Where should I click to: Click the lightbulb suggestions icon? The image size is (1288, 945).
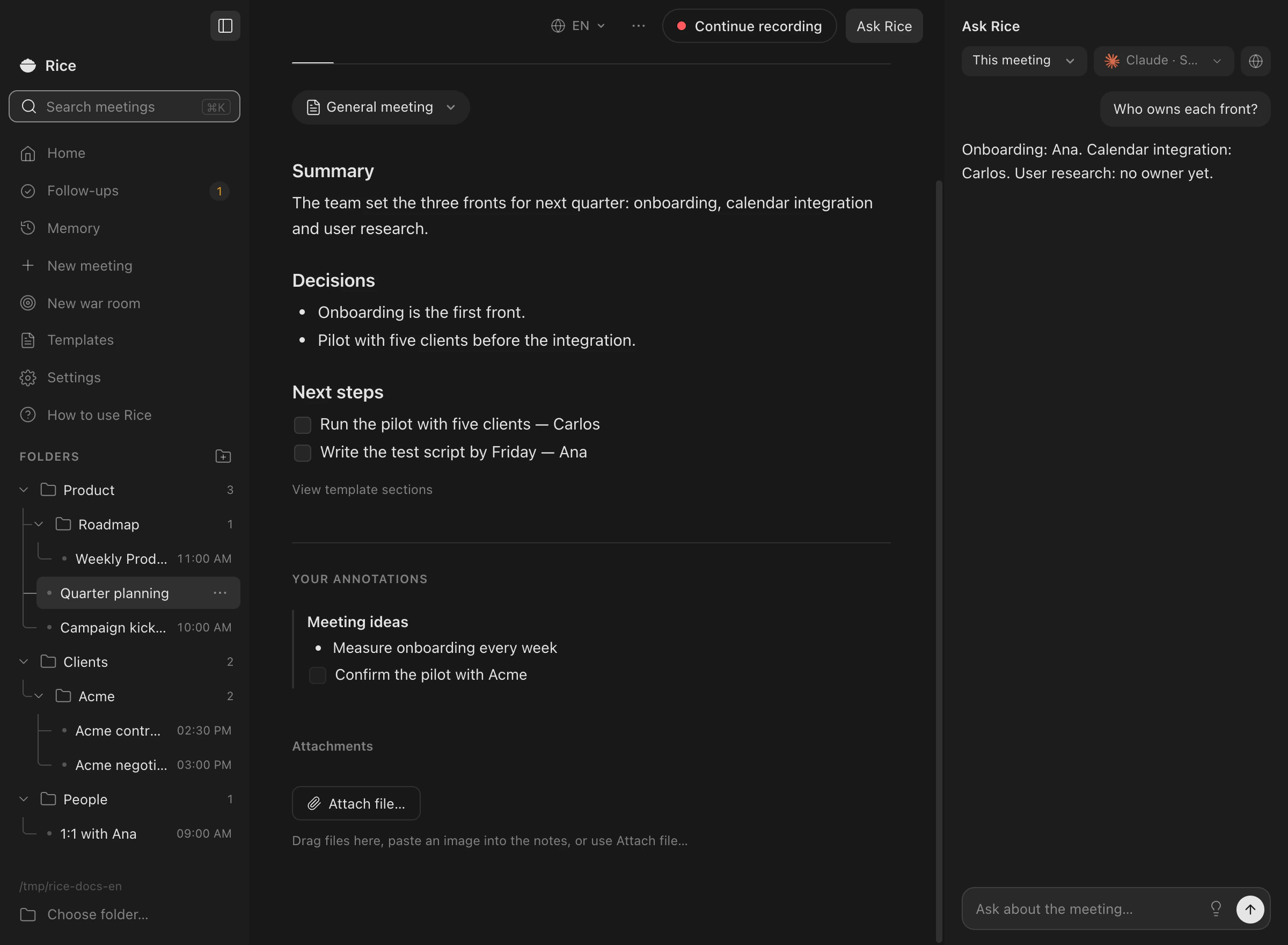[x=1216, y=908]
